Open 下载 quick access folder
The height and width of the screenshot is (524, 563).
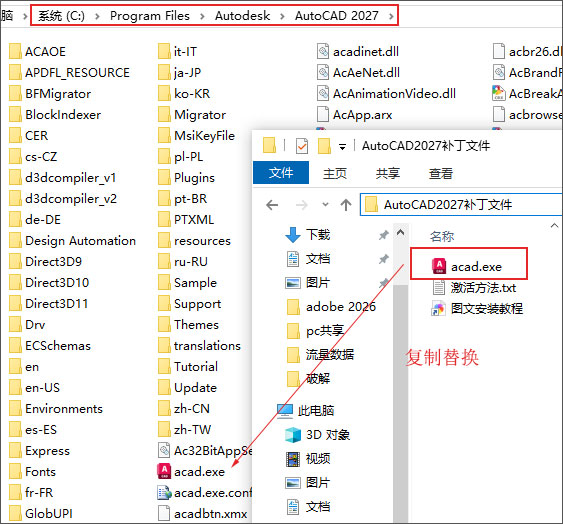308,235
